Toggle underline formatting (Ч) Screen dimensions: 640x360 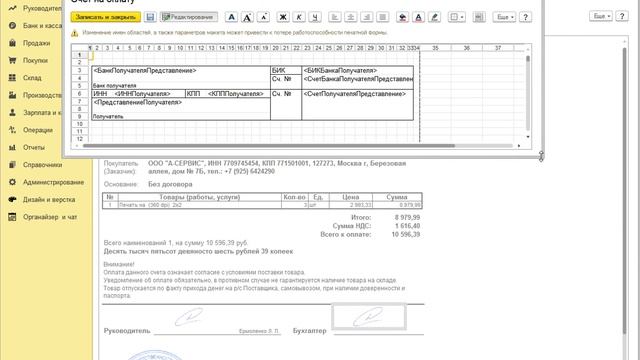tap(315, 17)
